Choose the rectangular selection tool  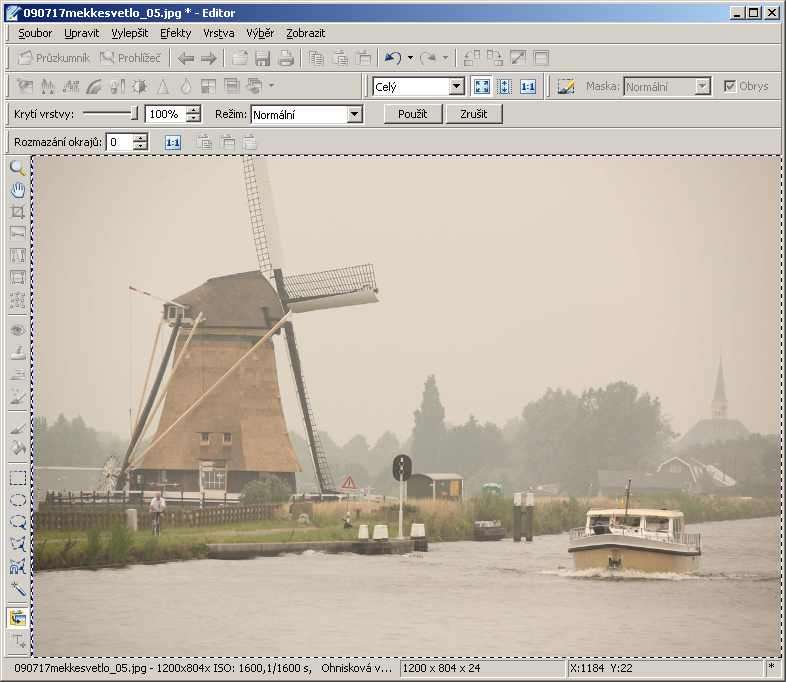coord(18,478)
